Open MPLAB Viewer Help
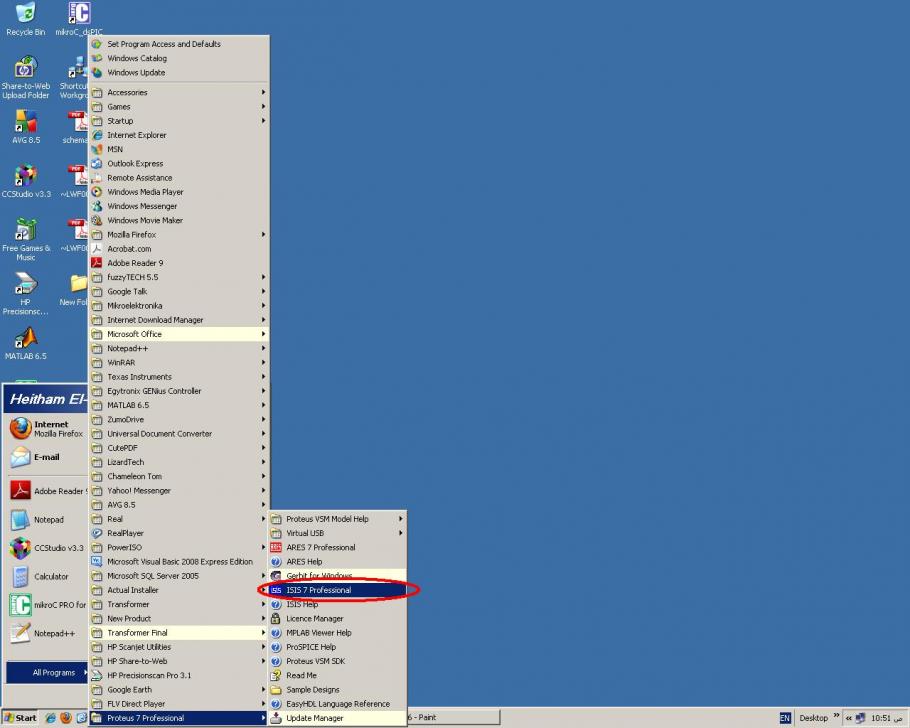The height and width of the screenshot is (728, 910). pos(337,633)
